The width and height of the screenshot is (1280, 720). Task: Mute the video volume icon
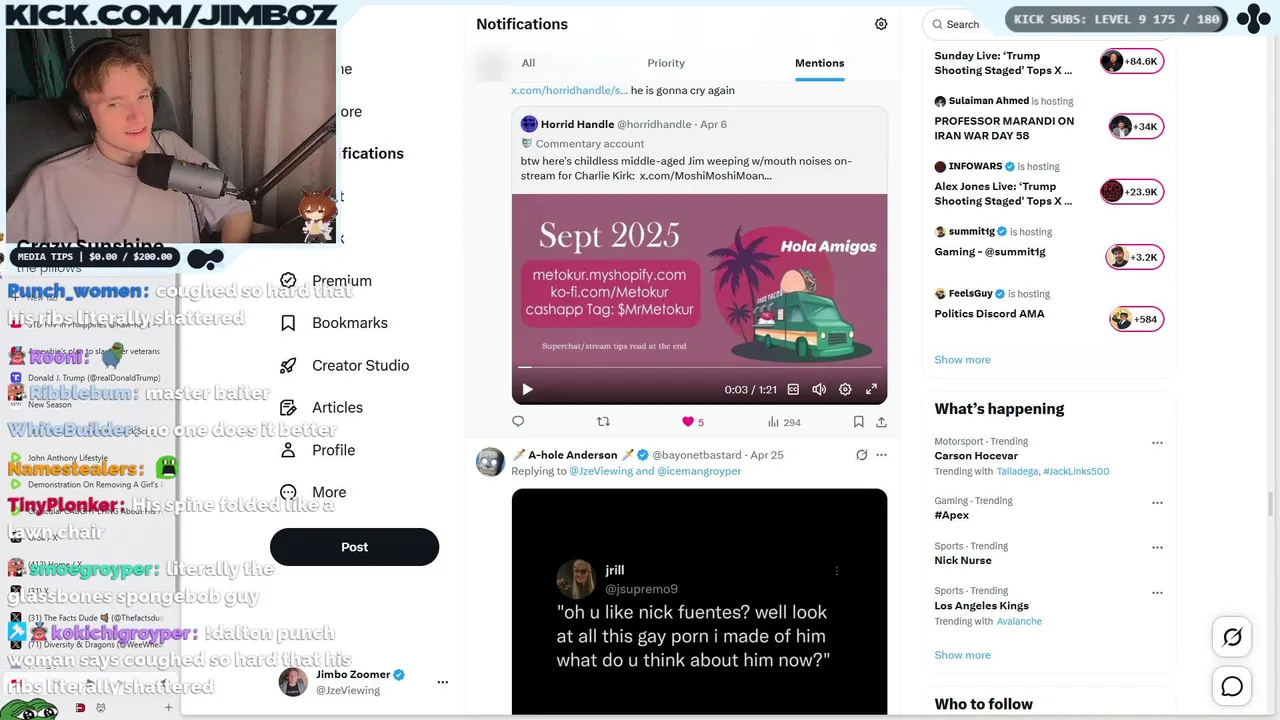coord(819,389)
